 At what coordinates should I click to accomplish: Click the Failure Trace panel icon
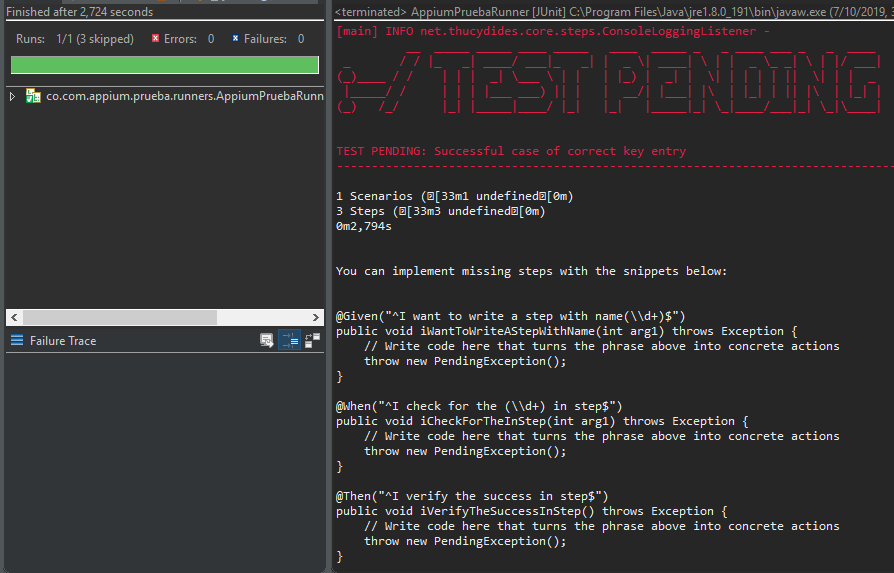17,341
